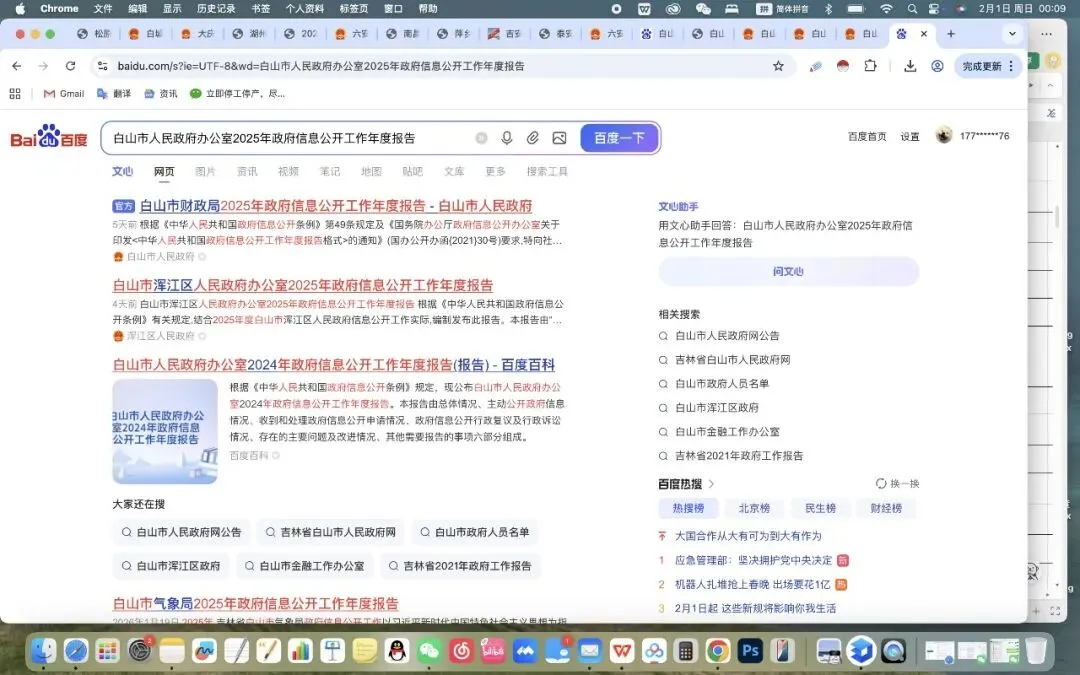
Task: Open a new Chrome tab
Action: pos(951,34)
